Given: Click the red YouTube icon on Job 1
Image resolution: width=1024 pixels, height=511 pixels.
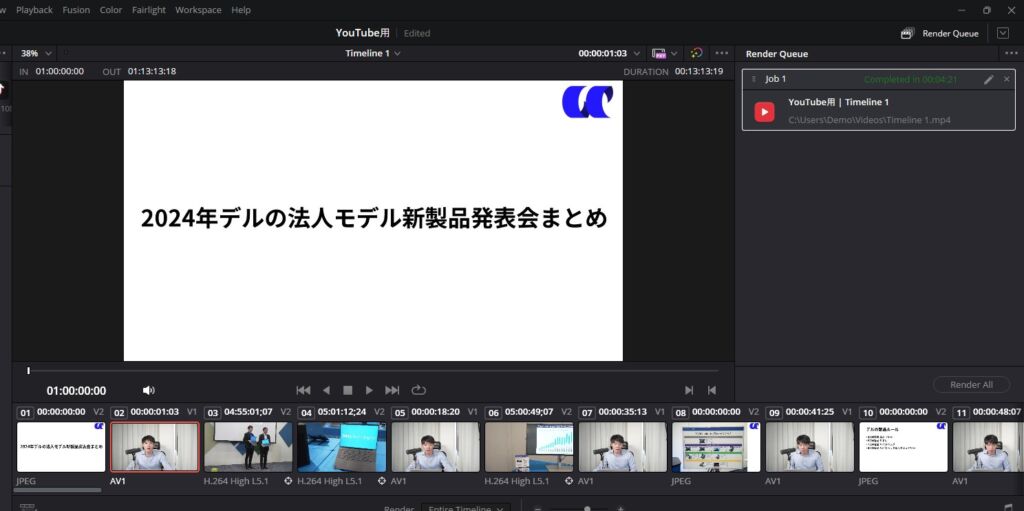Looking at the screenshot, I should (x=765, y=111).
